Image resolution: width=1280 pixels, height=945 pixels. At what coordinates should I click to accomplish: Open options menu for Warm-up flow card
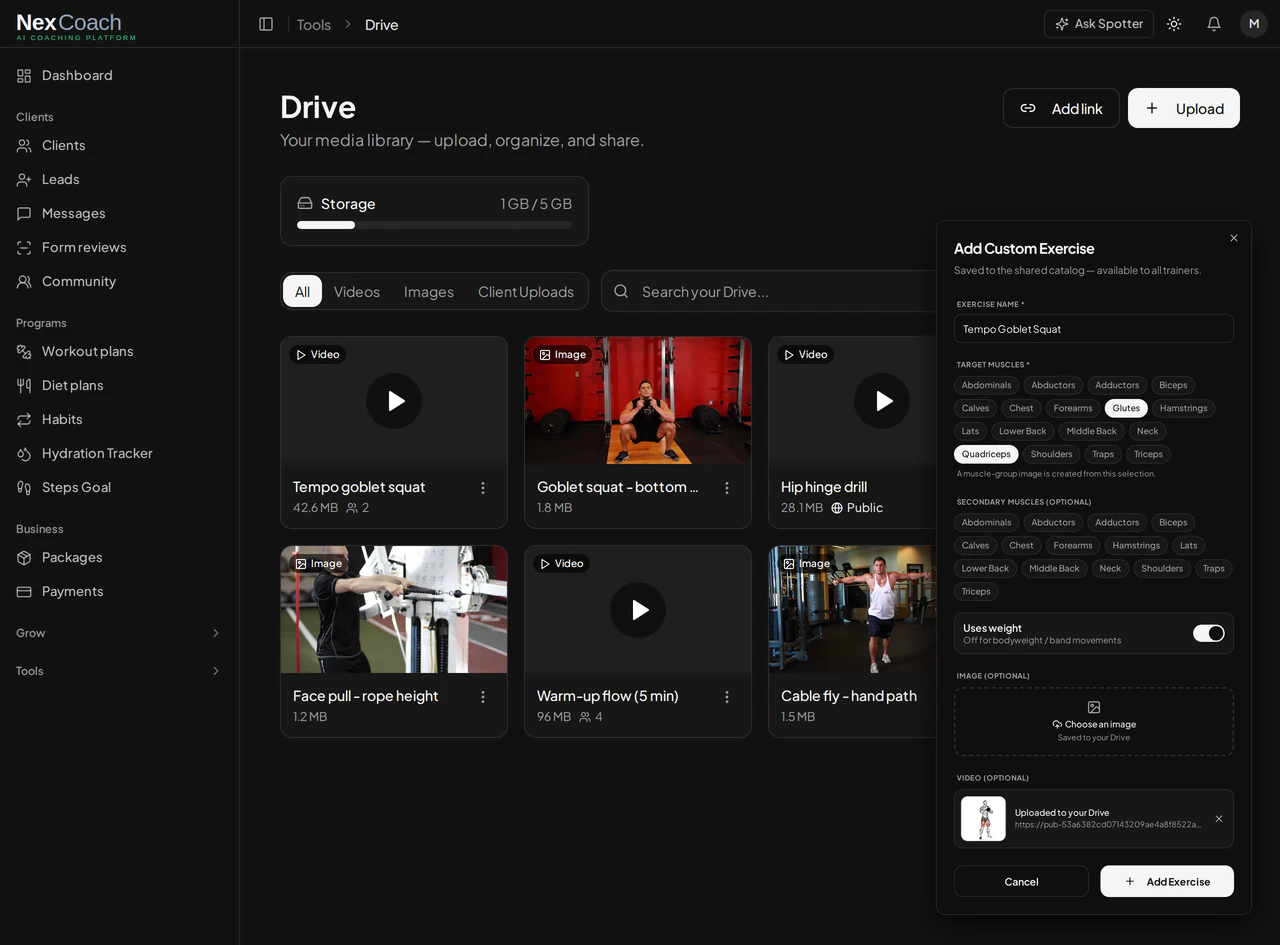[727, 697]
